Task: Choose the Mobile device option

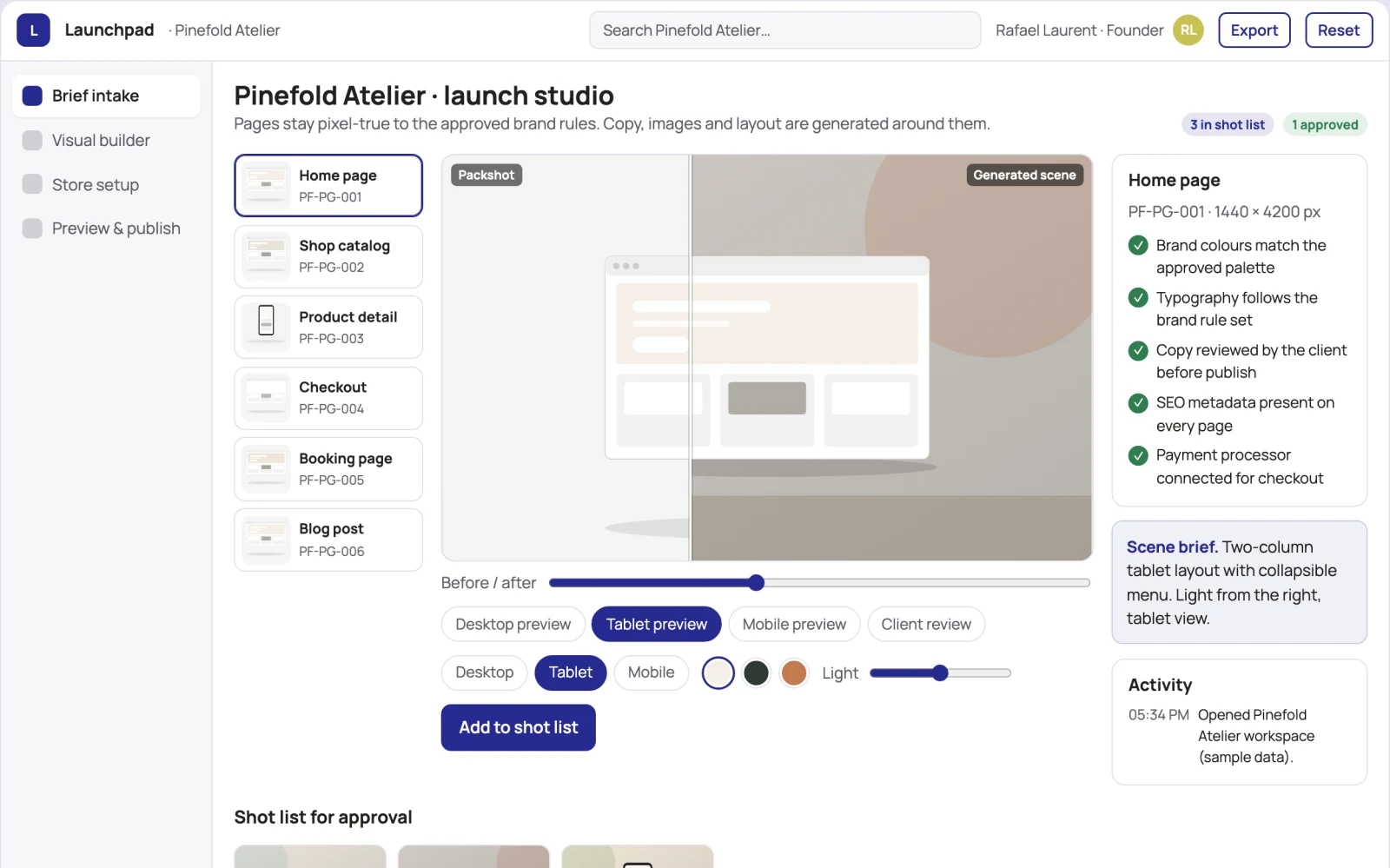Action: 651,673
